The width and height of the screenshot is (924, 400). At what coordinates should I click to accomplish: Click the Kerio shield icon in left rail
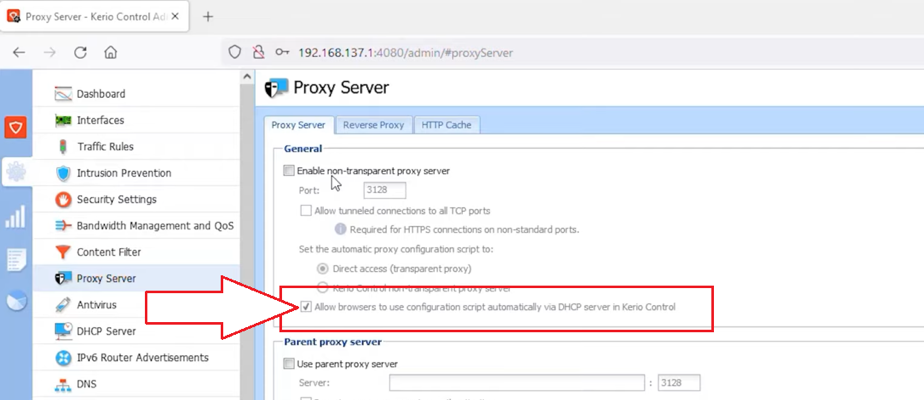[x=15, y=127]
